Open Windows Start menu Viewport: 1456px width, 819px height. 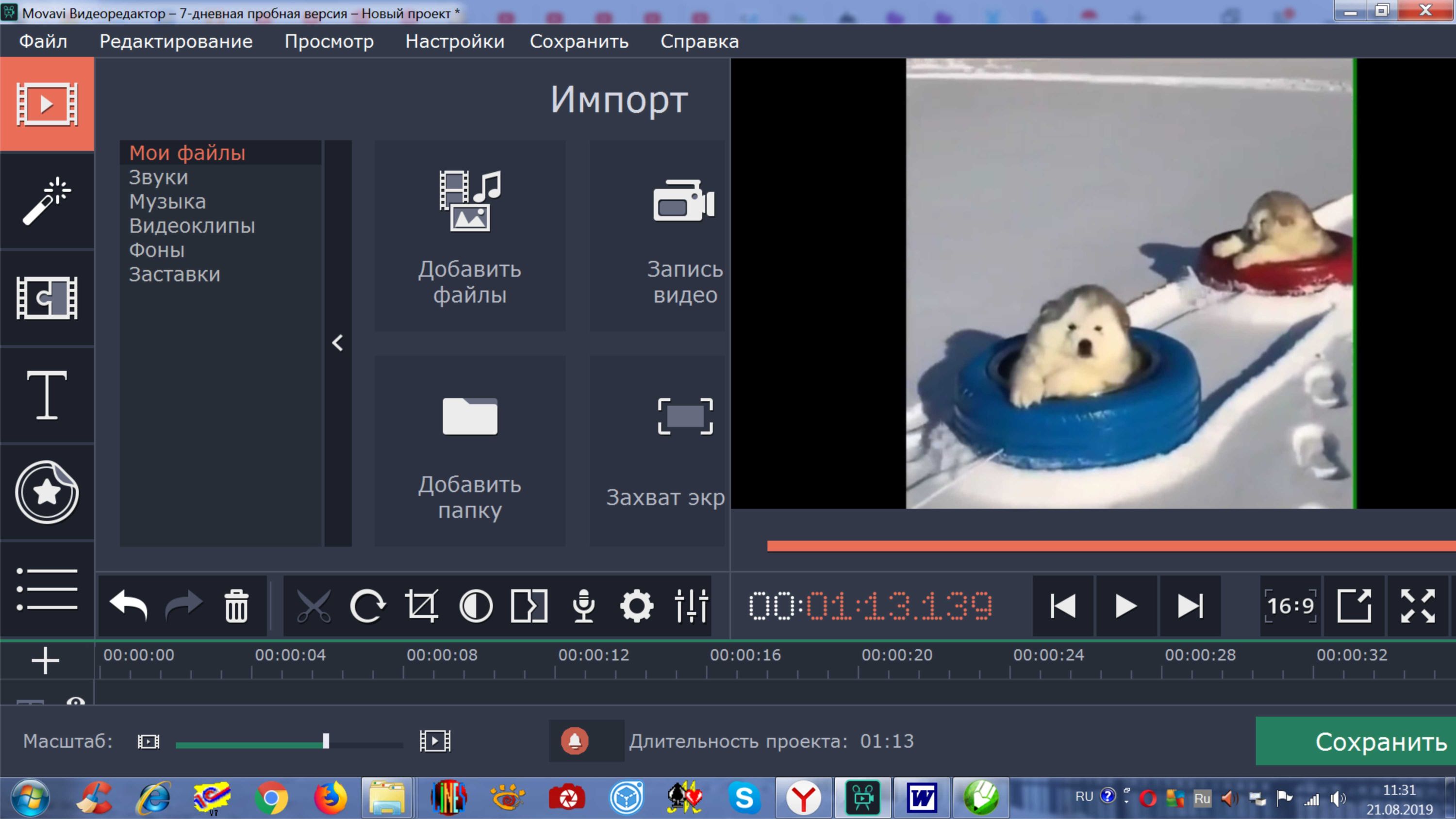coord(30,798)
